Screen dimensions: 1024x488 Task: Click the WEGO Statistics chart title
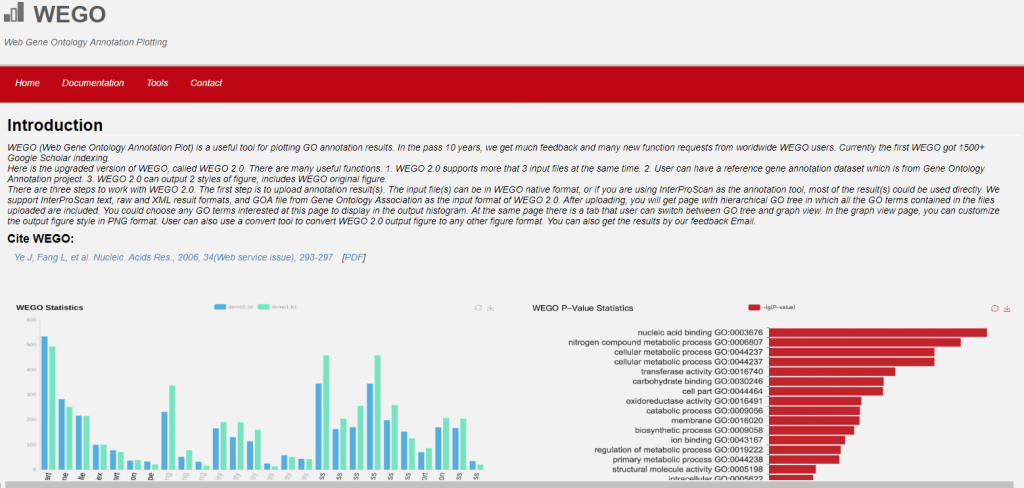[x=50, y=307]
